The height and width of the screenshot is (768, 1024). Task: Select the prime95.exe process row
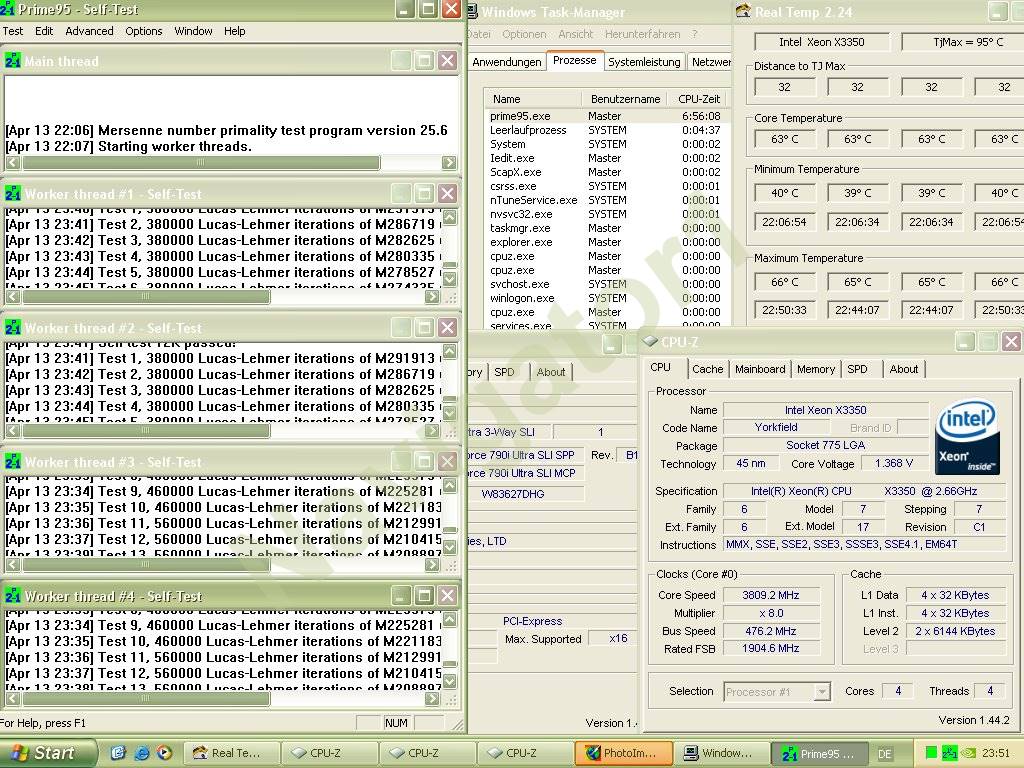point(605,116)
